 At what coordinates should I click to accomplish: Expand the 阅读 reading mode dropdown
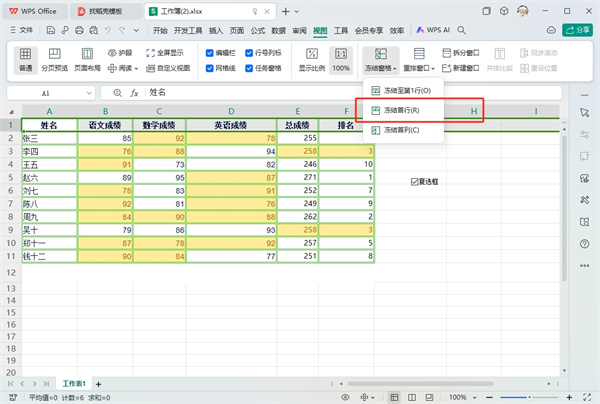pyautogui.click(x=126, y=68)
